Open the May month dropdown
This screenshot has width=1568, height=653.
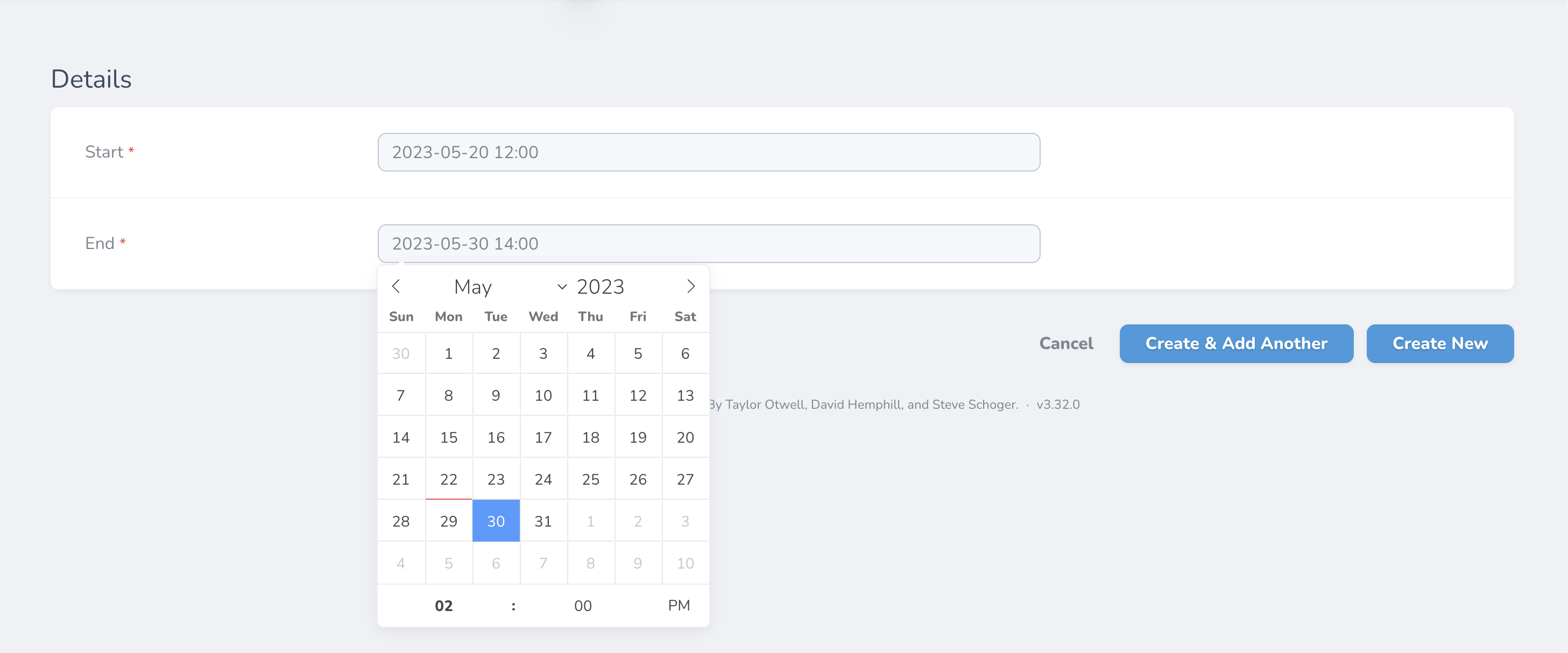coord(510,287)
